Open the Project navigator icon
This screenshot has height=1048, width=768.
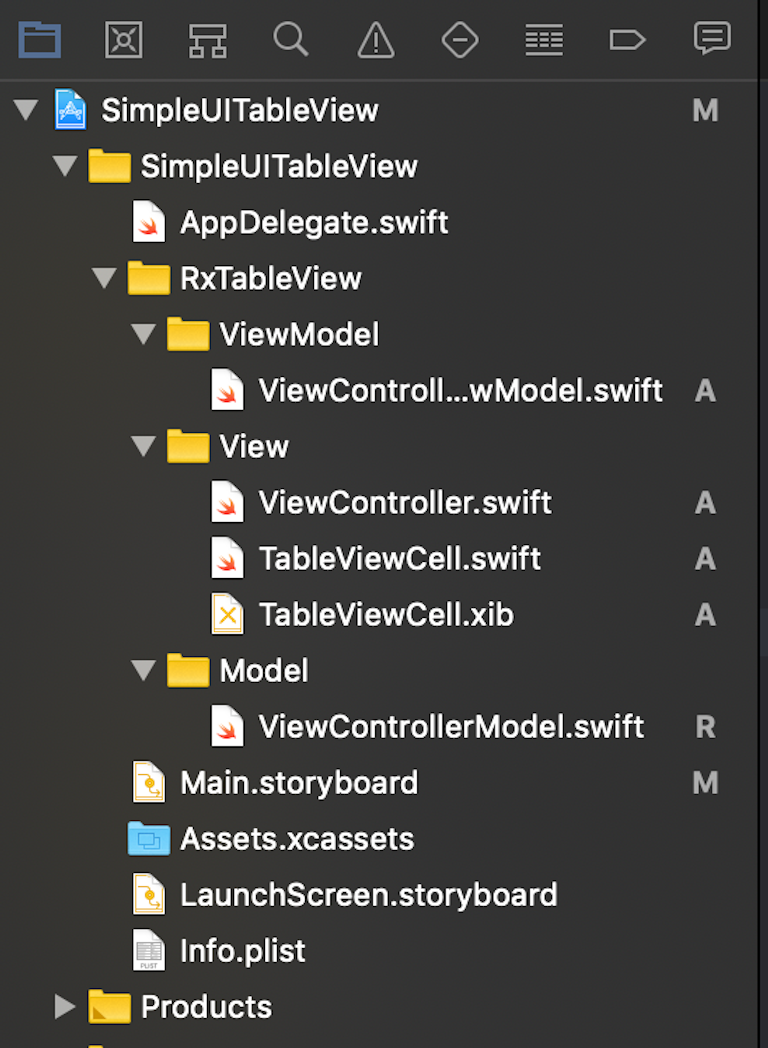tap(39, 40)
